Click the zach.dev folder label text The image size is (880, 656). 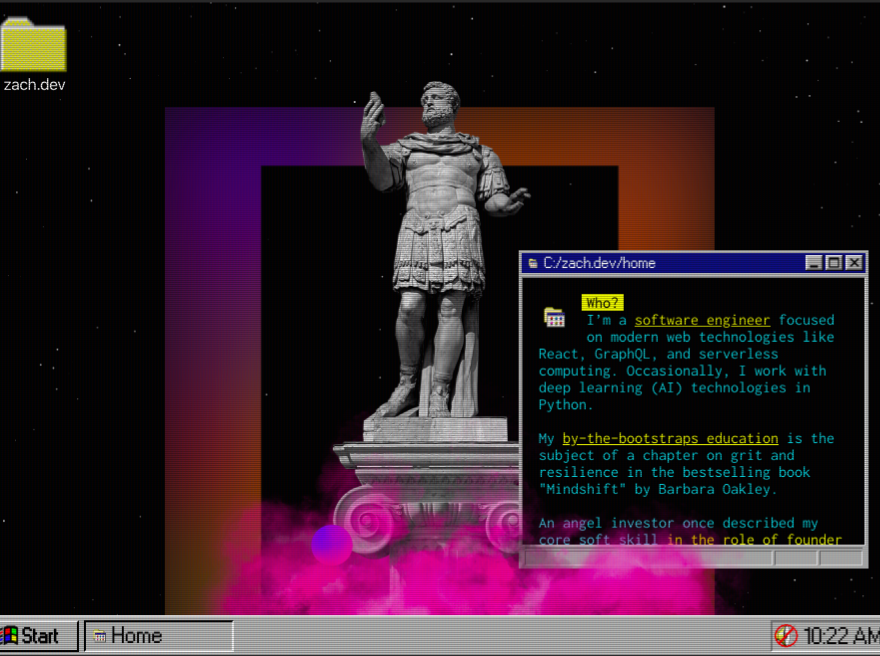pos(34,85)
